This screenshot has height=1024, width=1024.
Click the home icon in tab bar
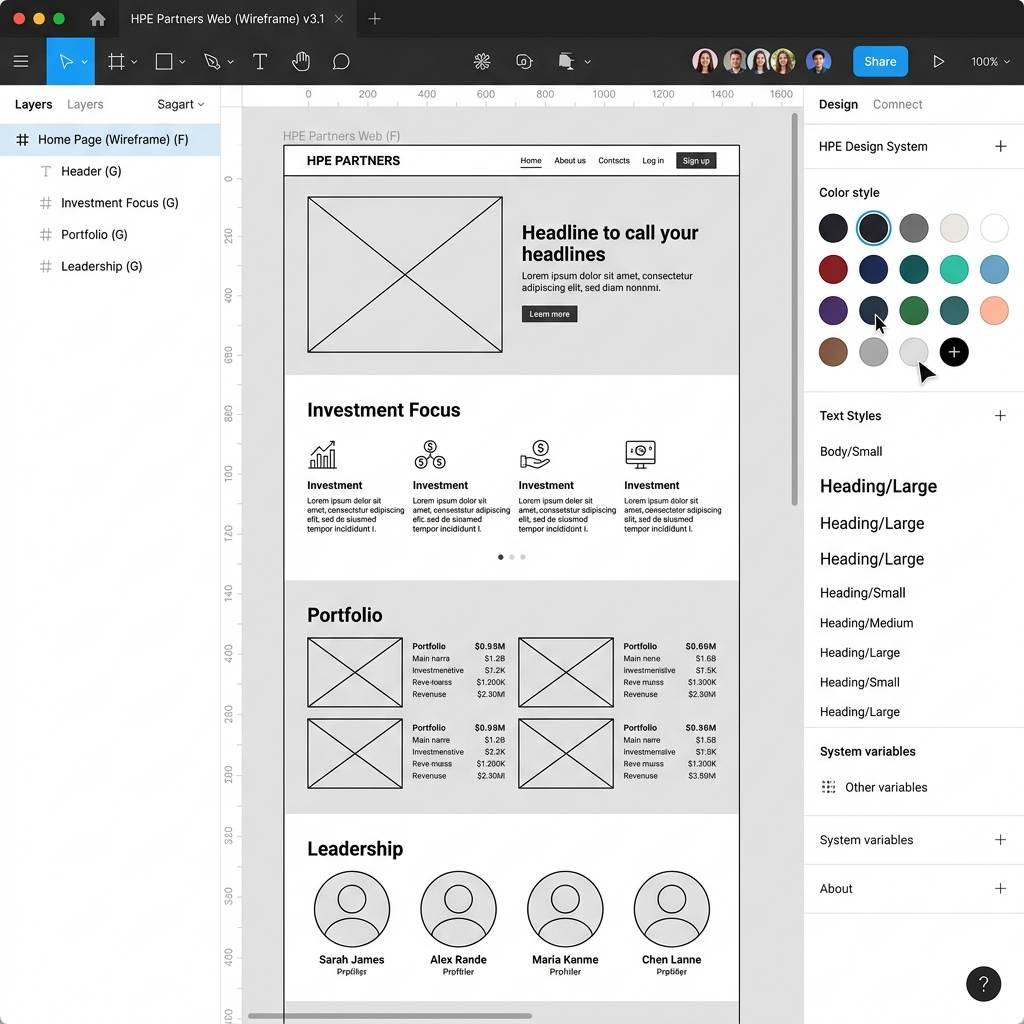coord(98,19)
